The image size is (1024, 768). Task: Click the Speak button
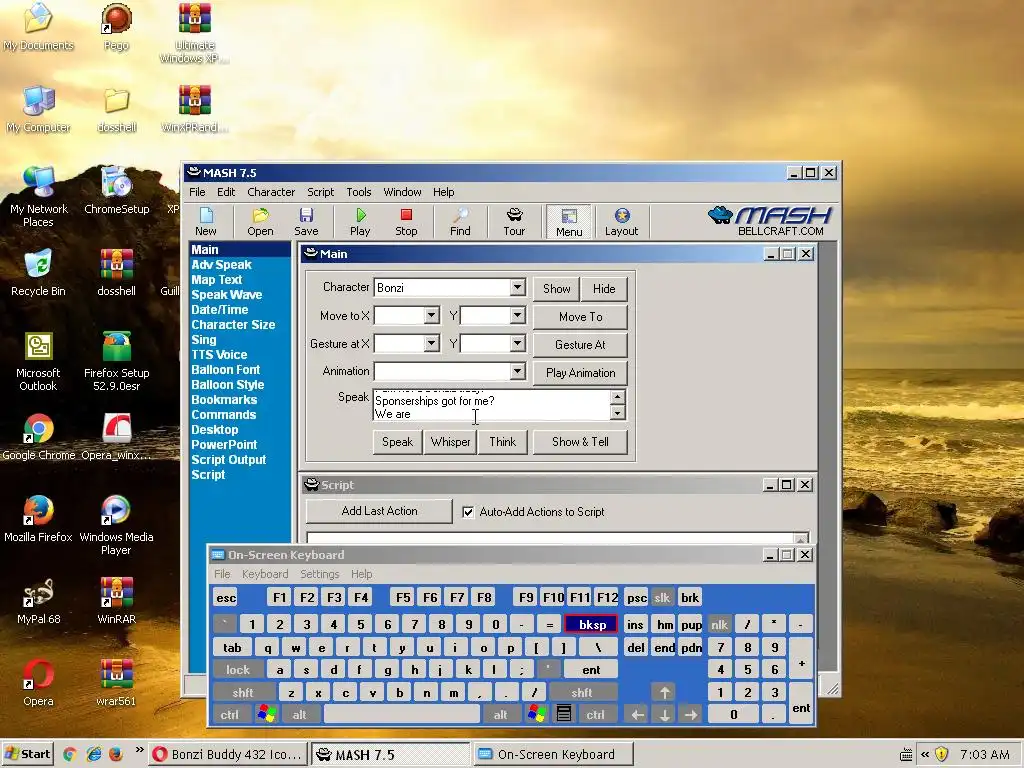pyautogui.click(x=397, y=442)
